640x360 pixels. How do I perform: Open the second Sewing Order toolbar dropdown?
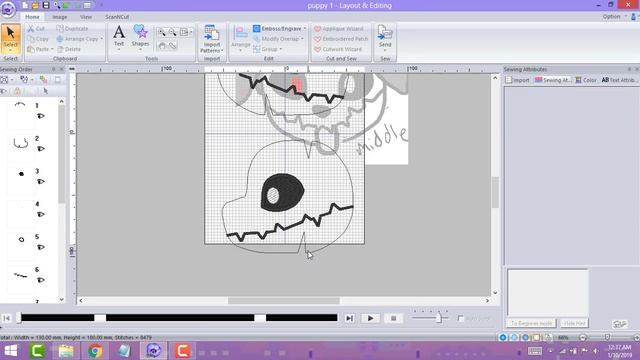(x=32, y=80)
